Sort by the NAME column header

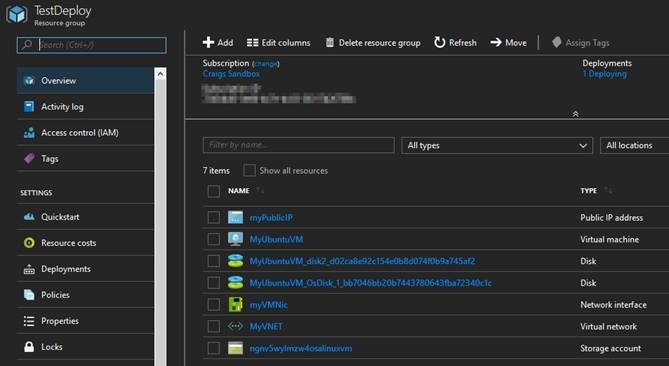(x=239, y=191)
